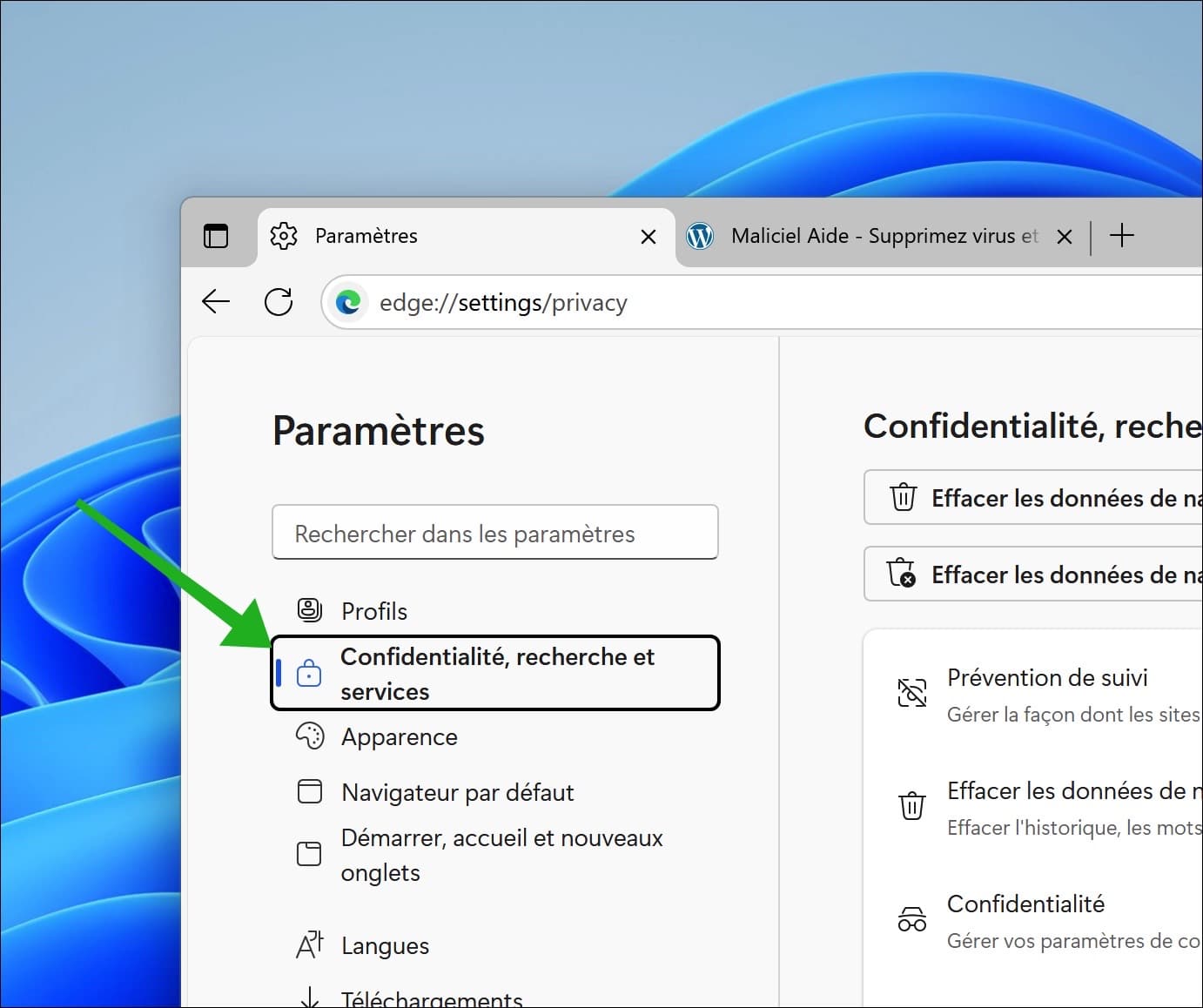The image size is (1203, 1008).
Task: Open a new browser tab
Action: [1122, 236]
